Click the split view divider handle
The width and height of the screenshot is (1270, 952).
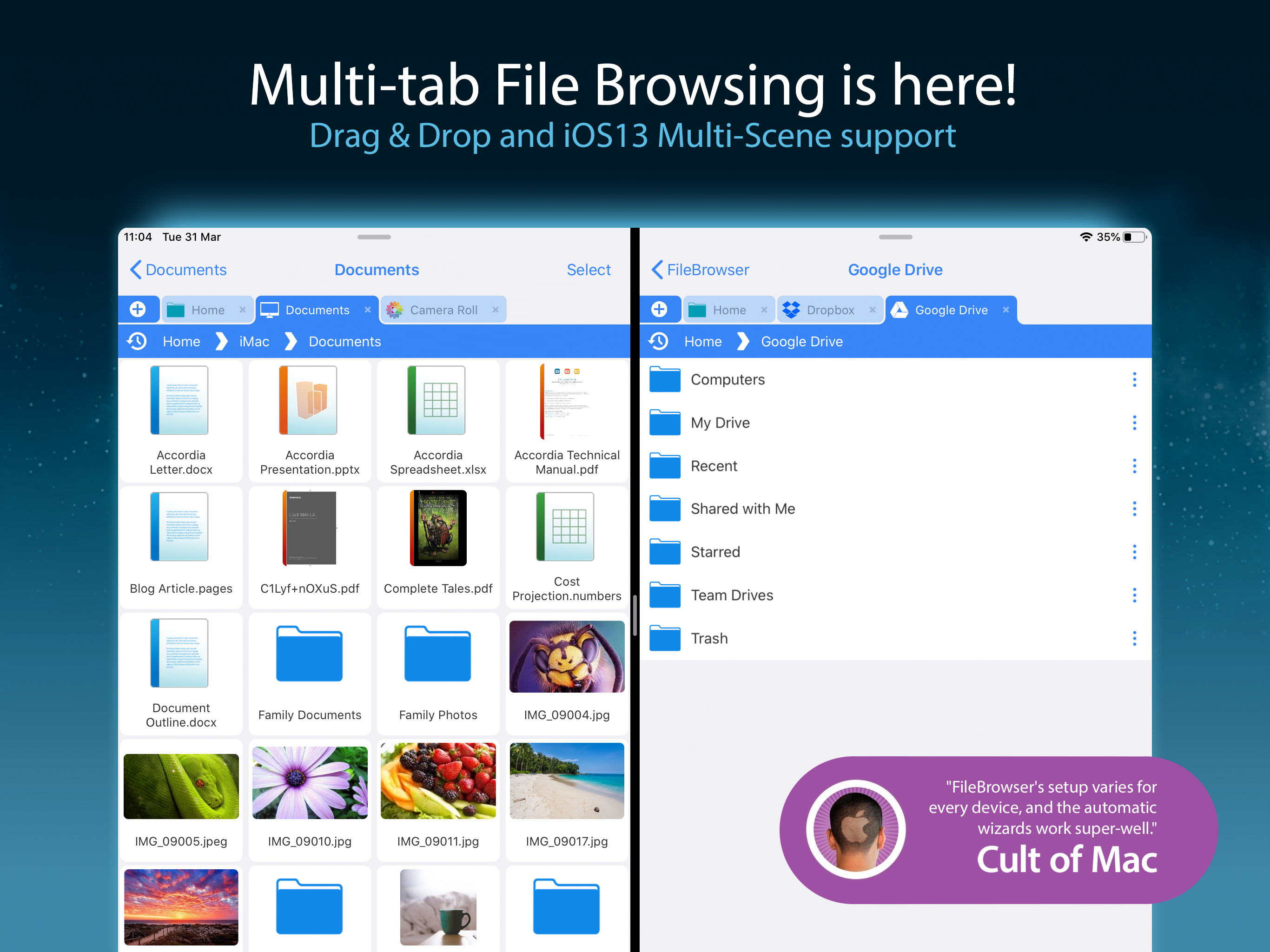635,615
